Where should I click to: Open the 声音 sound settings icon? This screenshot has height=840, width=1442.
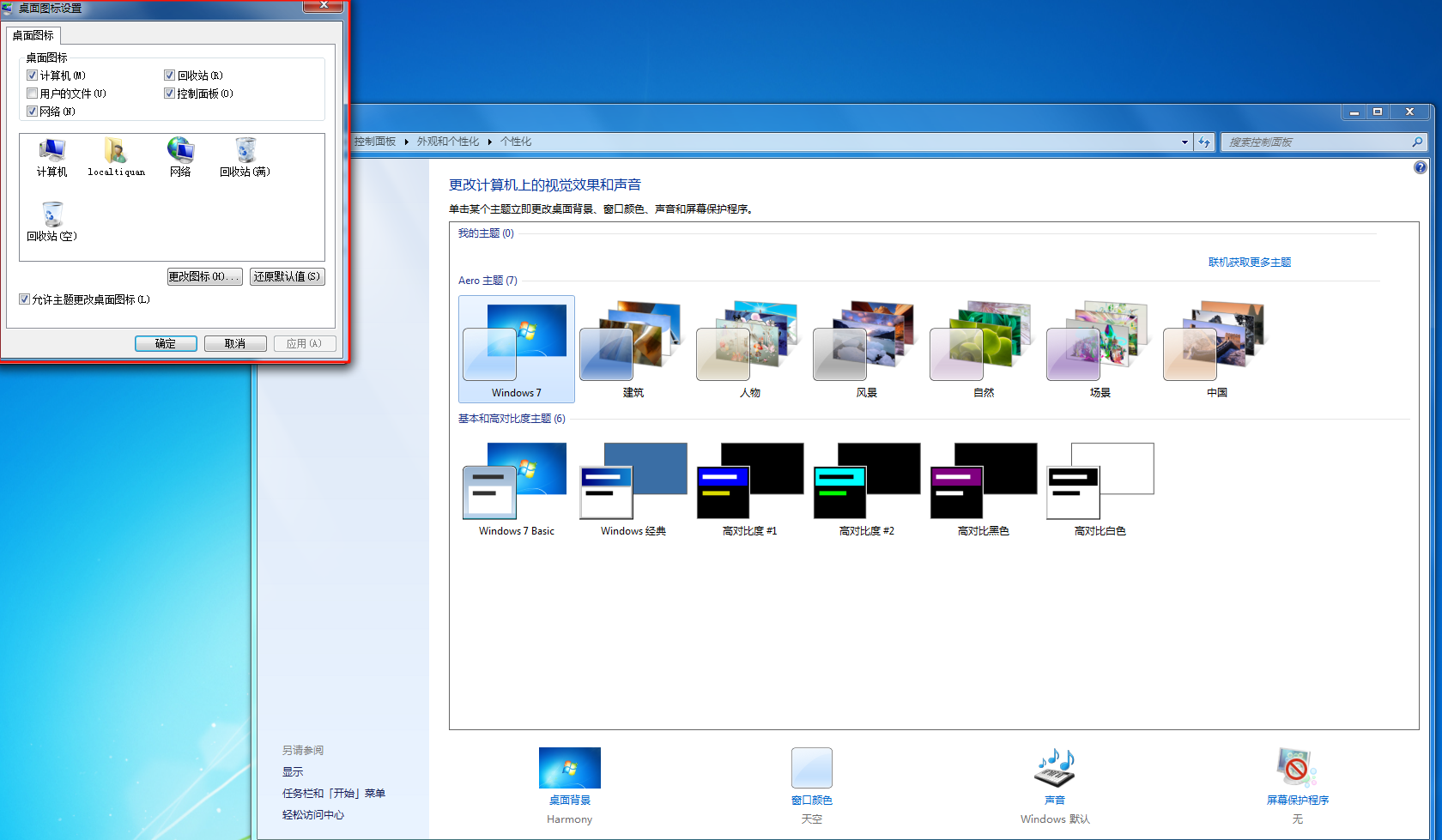pos(1054,768)
